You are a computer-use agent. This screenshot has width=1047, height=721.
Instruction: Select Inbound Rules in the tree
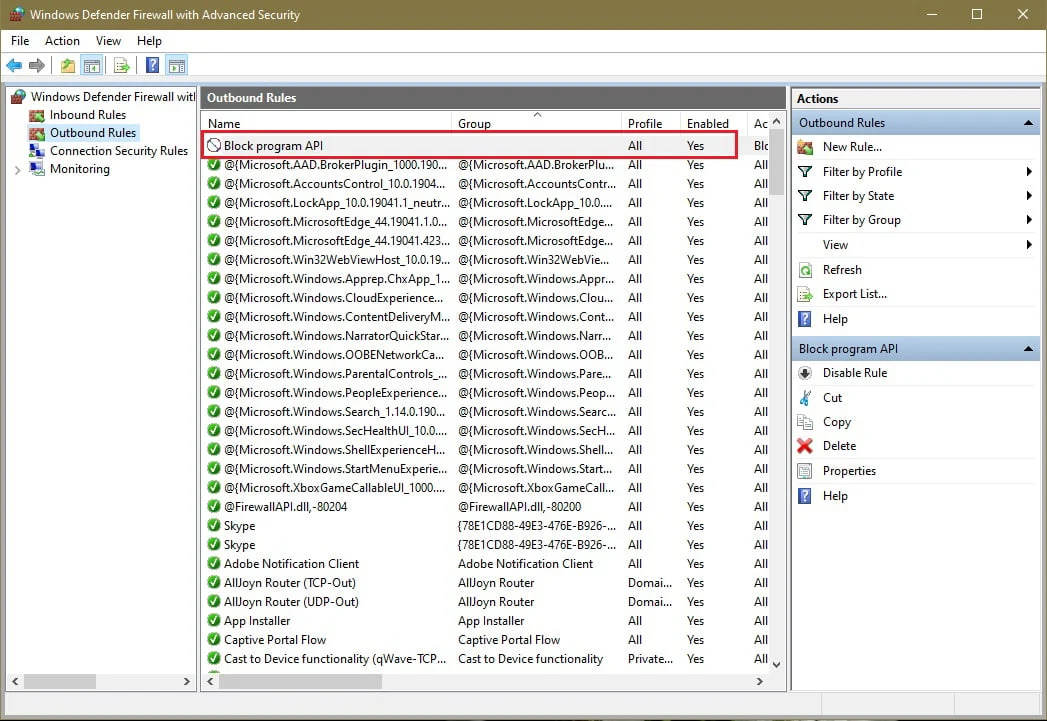87,115
